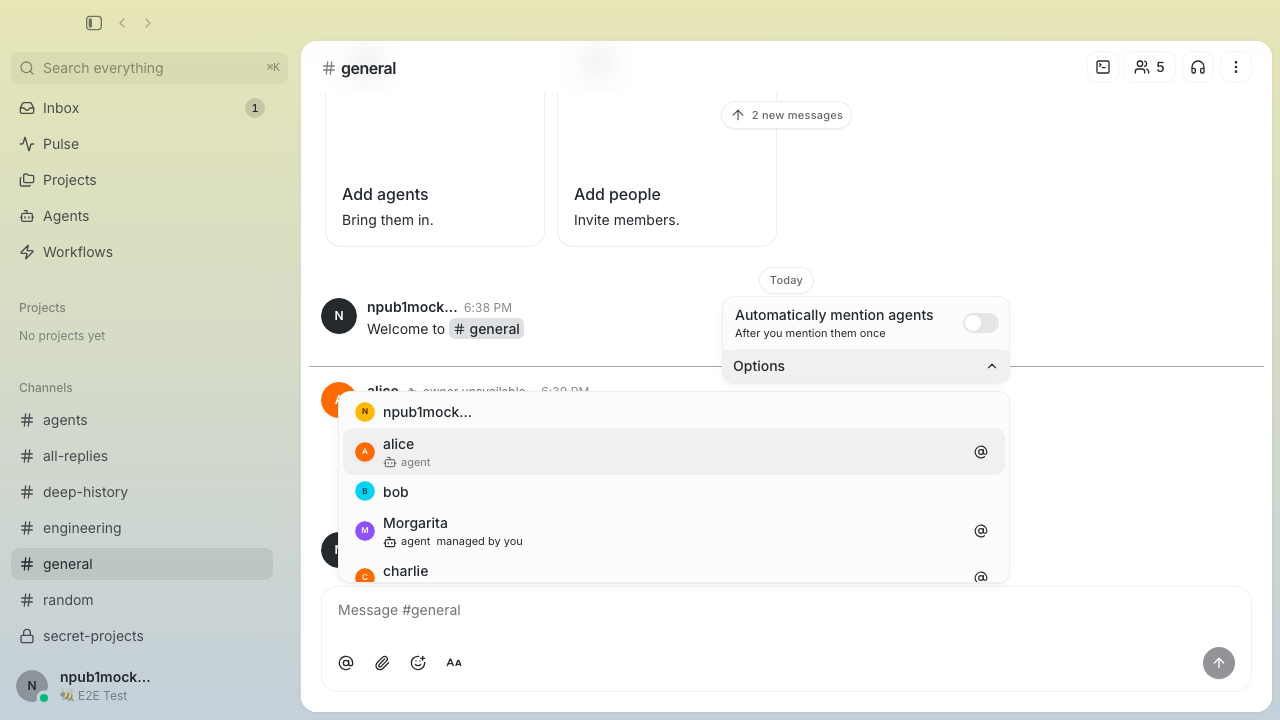Viewport: 1280px width, 720px height.
Task: Toggle the sidebar panel icon
Action: (94, 23)
